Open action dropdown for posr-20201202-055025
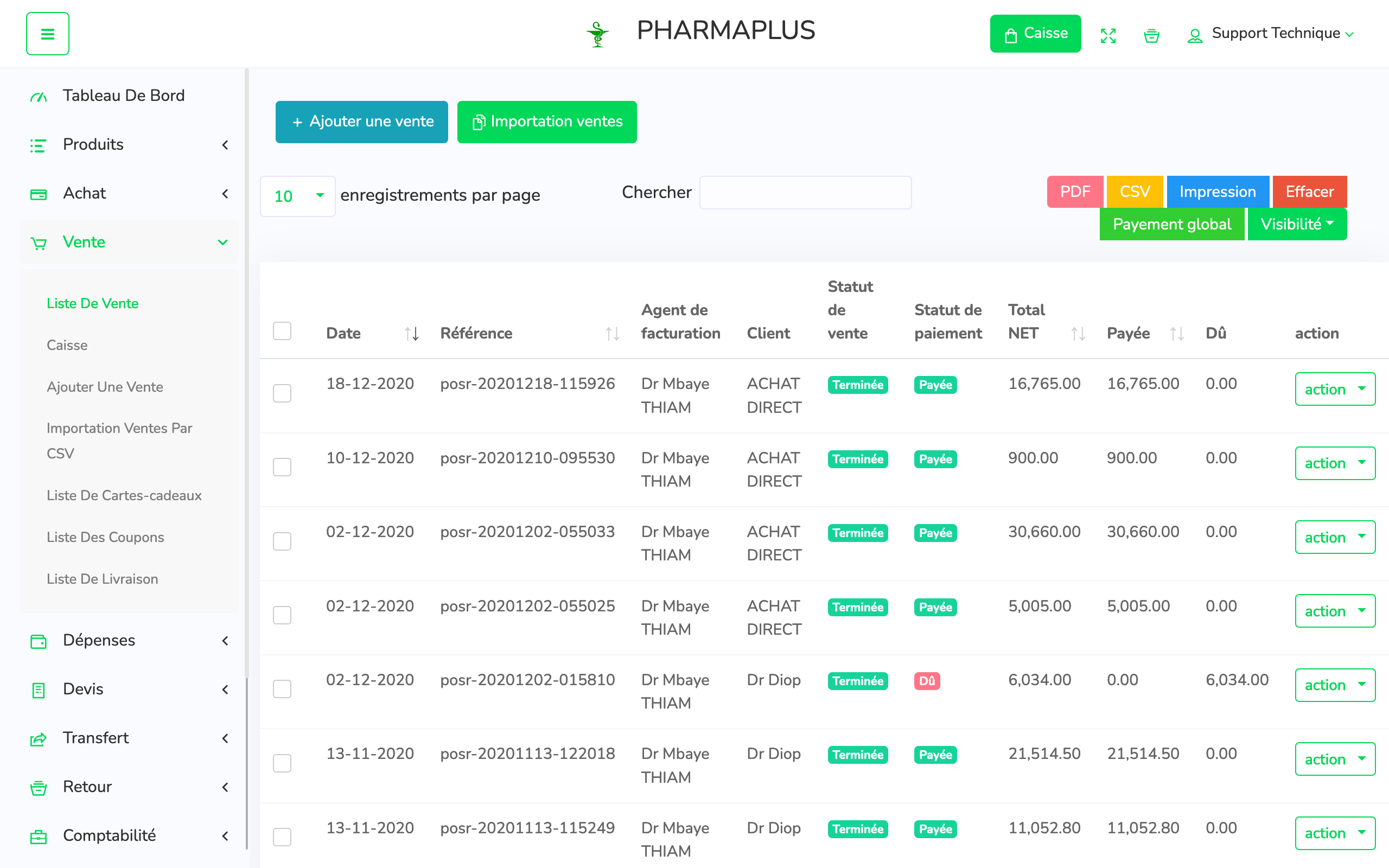This screenshot has height=868, width=1389. (x=1335, y=611)
